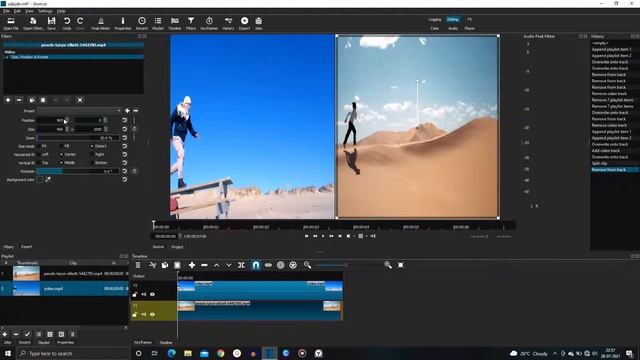Click the timeline Paste icon
The image size is (640, 360).
(177, 265)
